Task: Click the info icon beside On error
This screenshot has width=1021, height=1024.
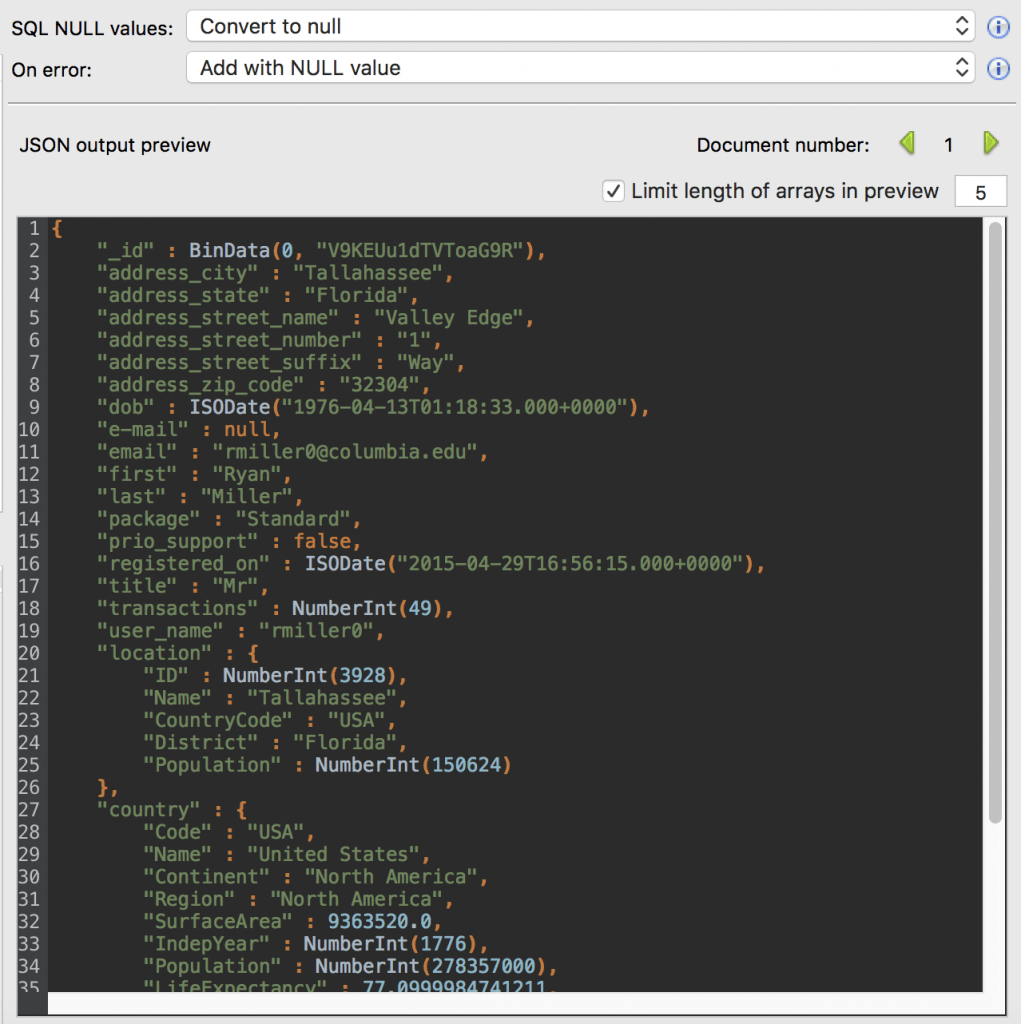Action: pos(998,68)
